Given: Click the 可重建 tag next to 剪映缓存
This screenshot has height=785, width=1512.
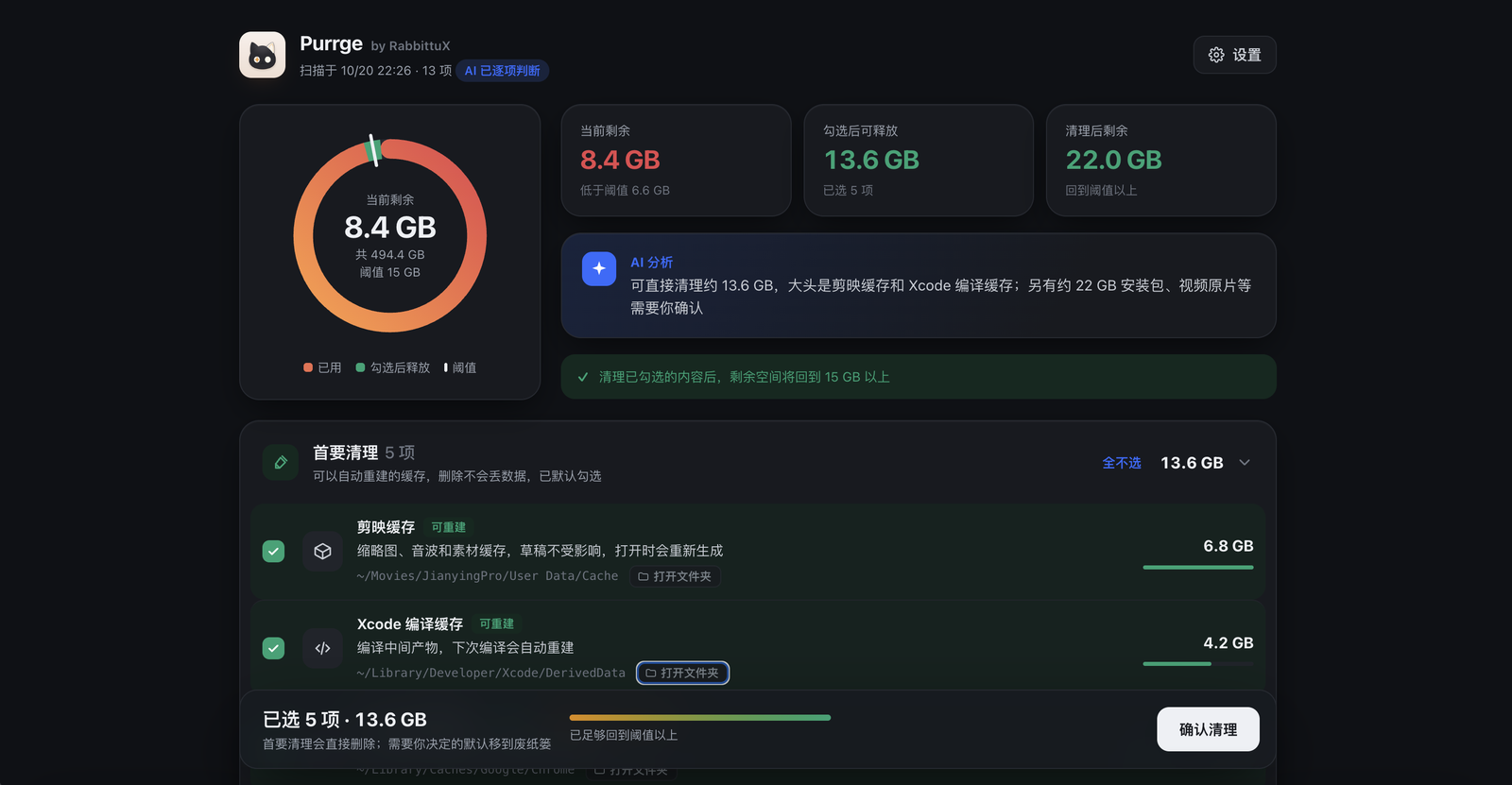Looking at the screenshot, I should [x=448, y=527].
